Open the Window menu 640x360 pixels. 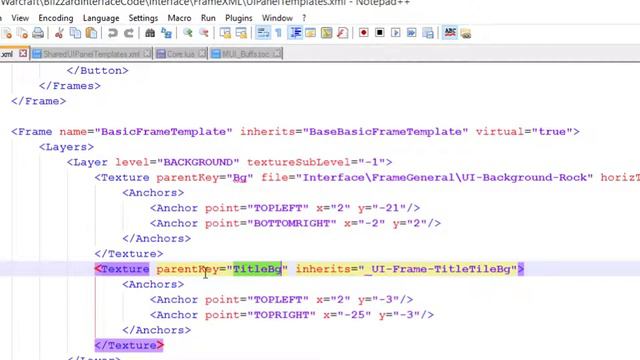pyautogui.click(x=277, y=18)
